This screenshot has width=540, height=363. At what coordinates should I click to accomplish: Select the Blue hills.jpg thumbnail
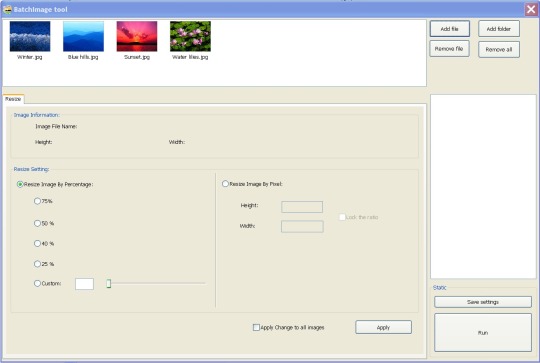[x=83, y=36]
